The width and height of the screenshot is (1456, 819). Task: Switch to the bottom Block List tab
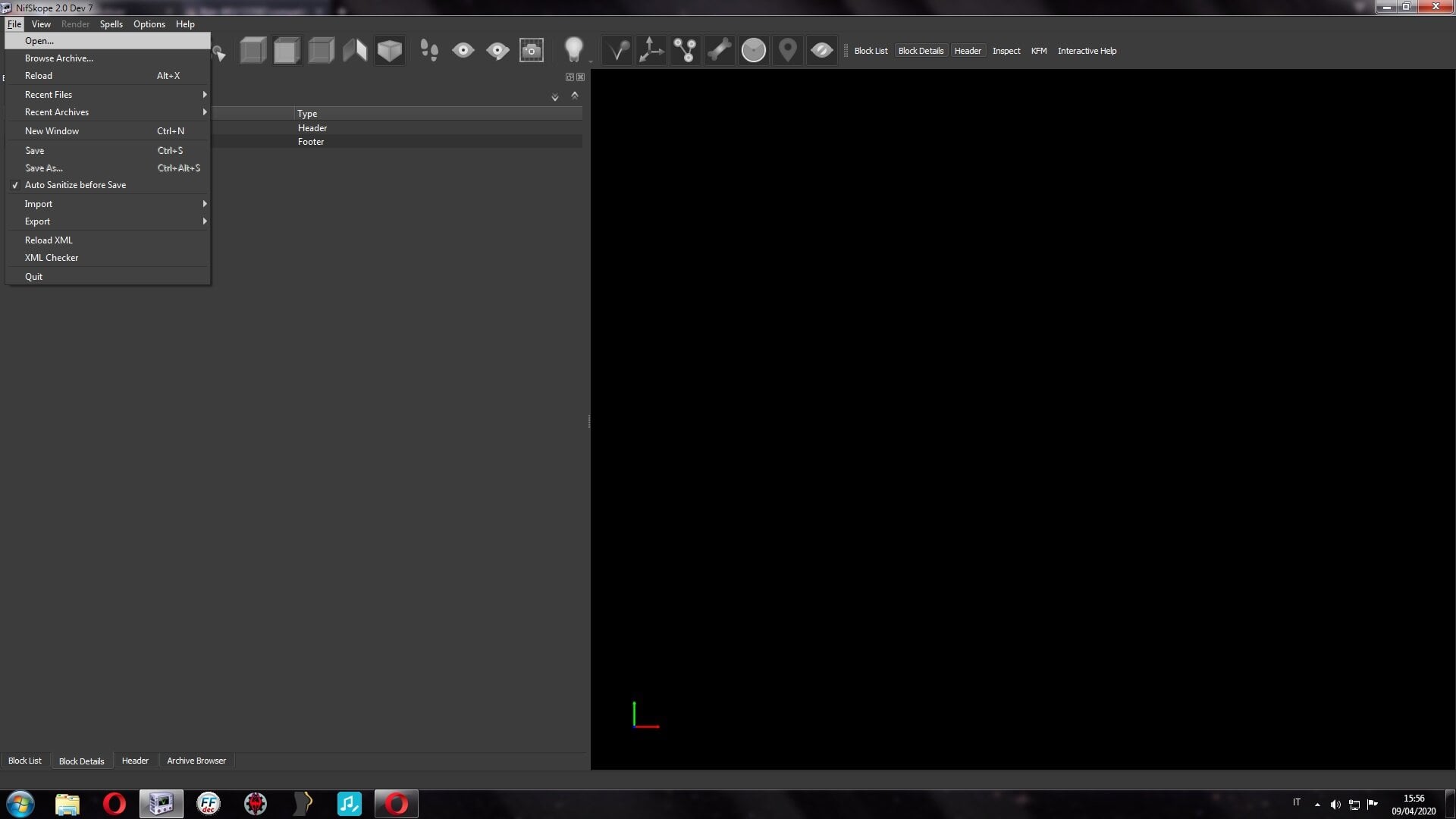click(25, 761)
